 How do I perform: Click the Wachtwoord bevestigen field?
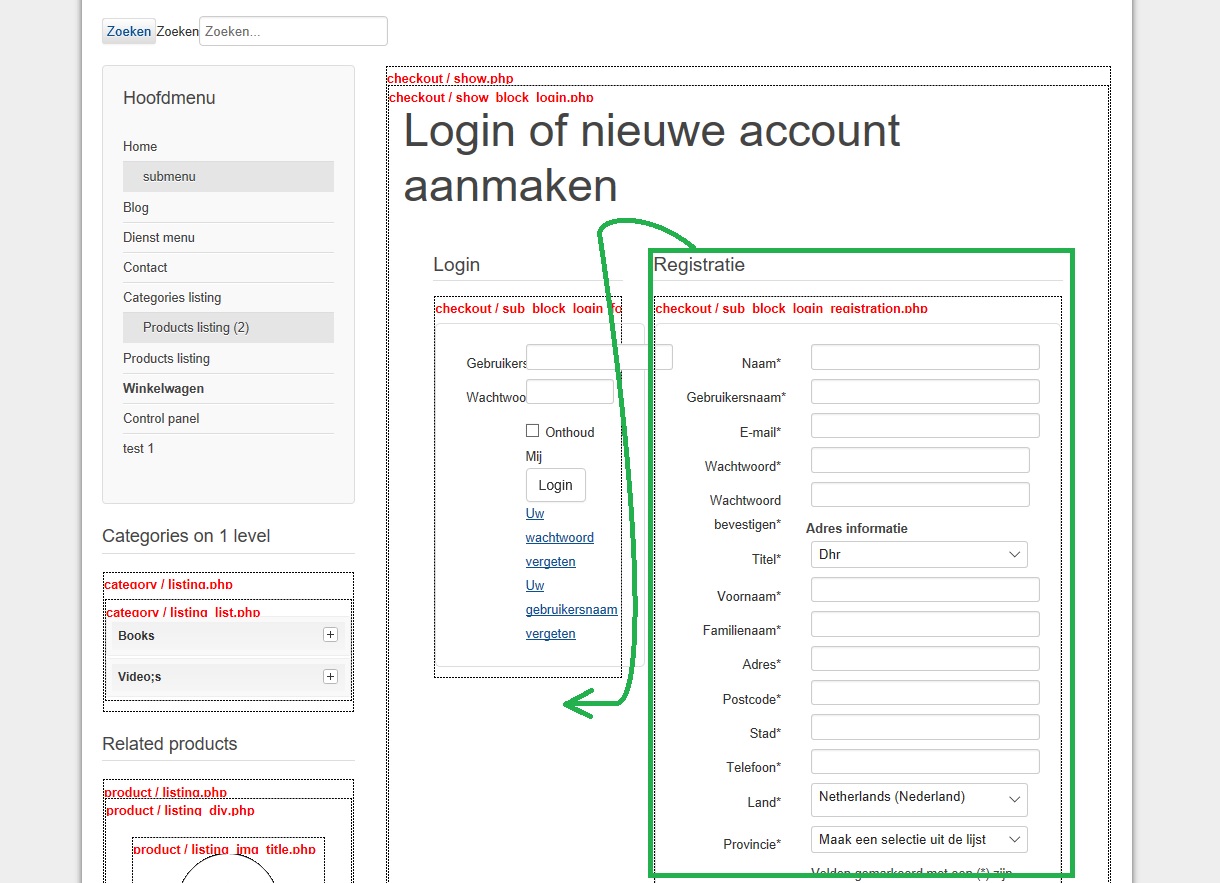point(920,495)
